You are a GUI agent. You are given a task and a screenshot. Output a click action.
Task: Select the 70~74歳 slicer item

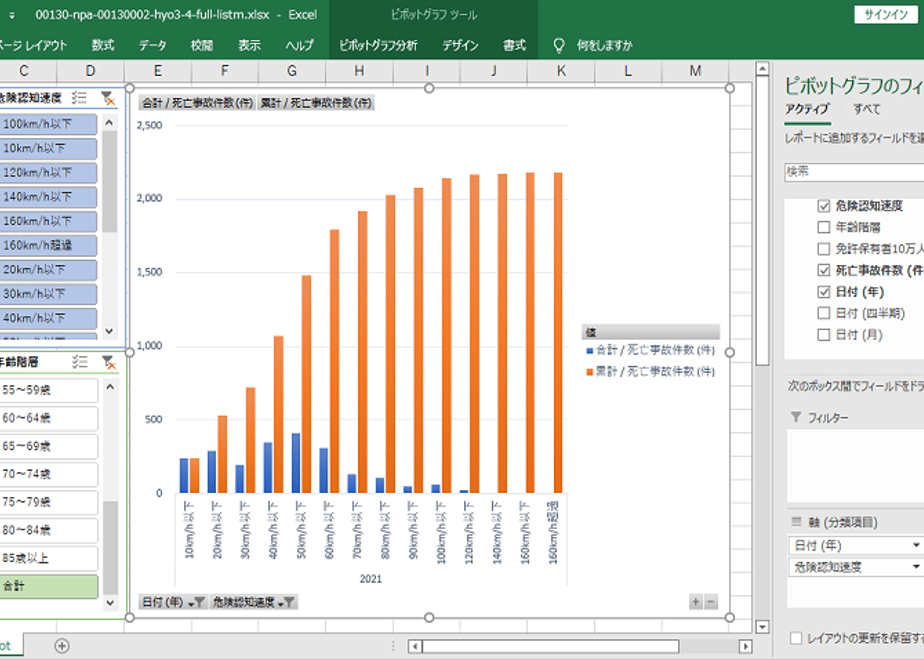click(49, 474)
